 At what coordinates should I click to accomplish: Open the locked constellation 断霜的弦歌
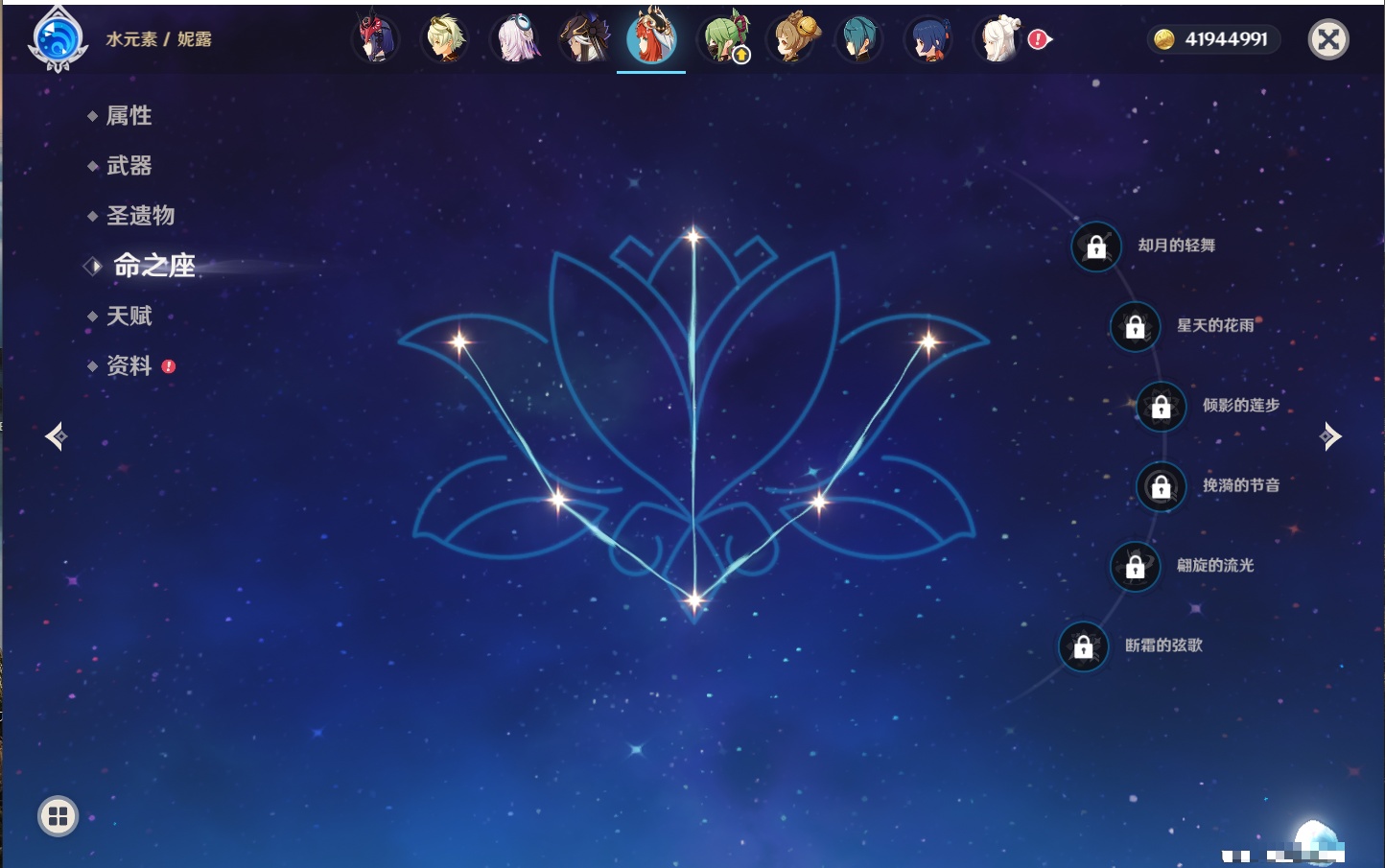[x=1083, y=646]
